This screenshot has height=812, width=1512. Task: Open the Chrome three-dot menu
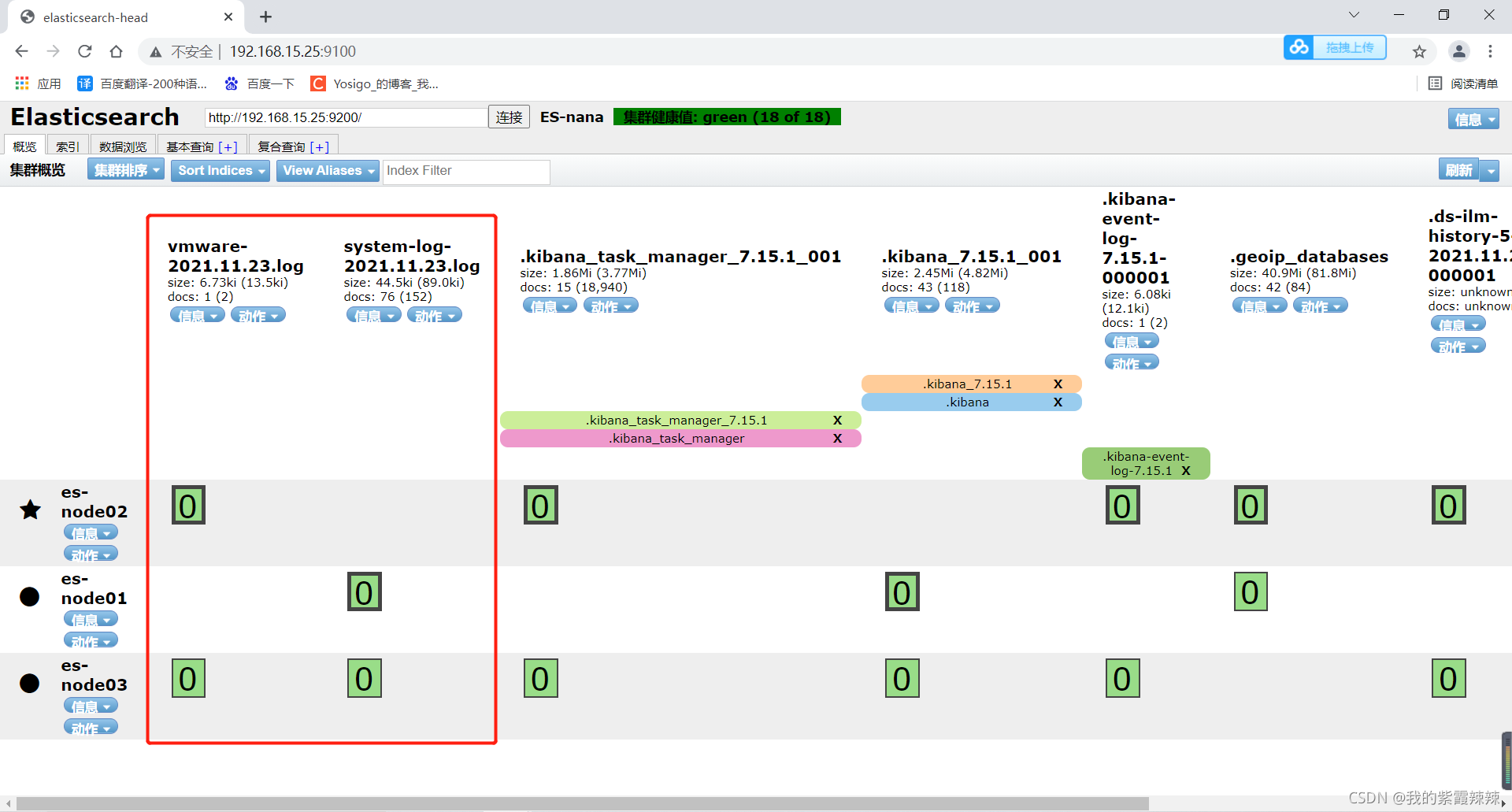click(1490, 51)
